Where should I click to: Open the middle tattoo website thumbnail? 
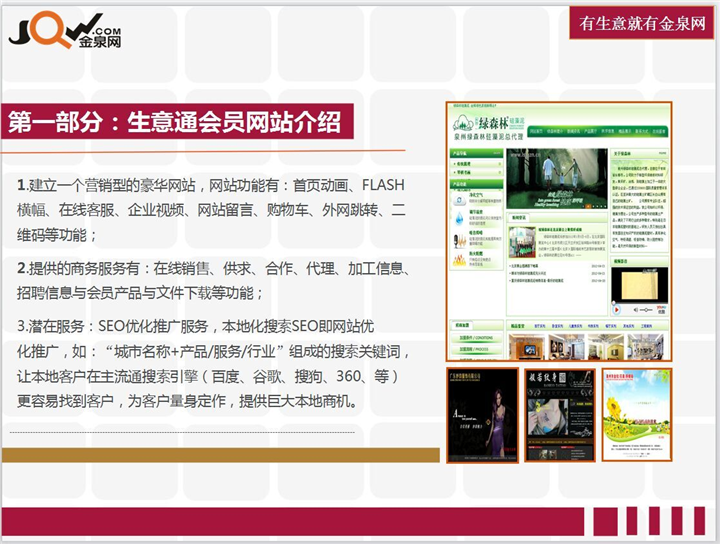click(559, 414)
